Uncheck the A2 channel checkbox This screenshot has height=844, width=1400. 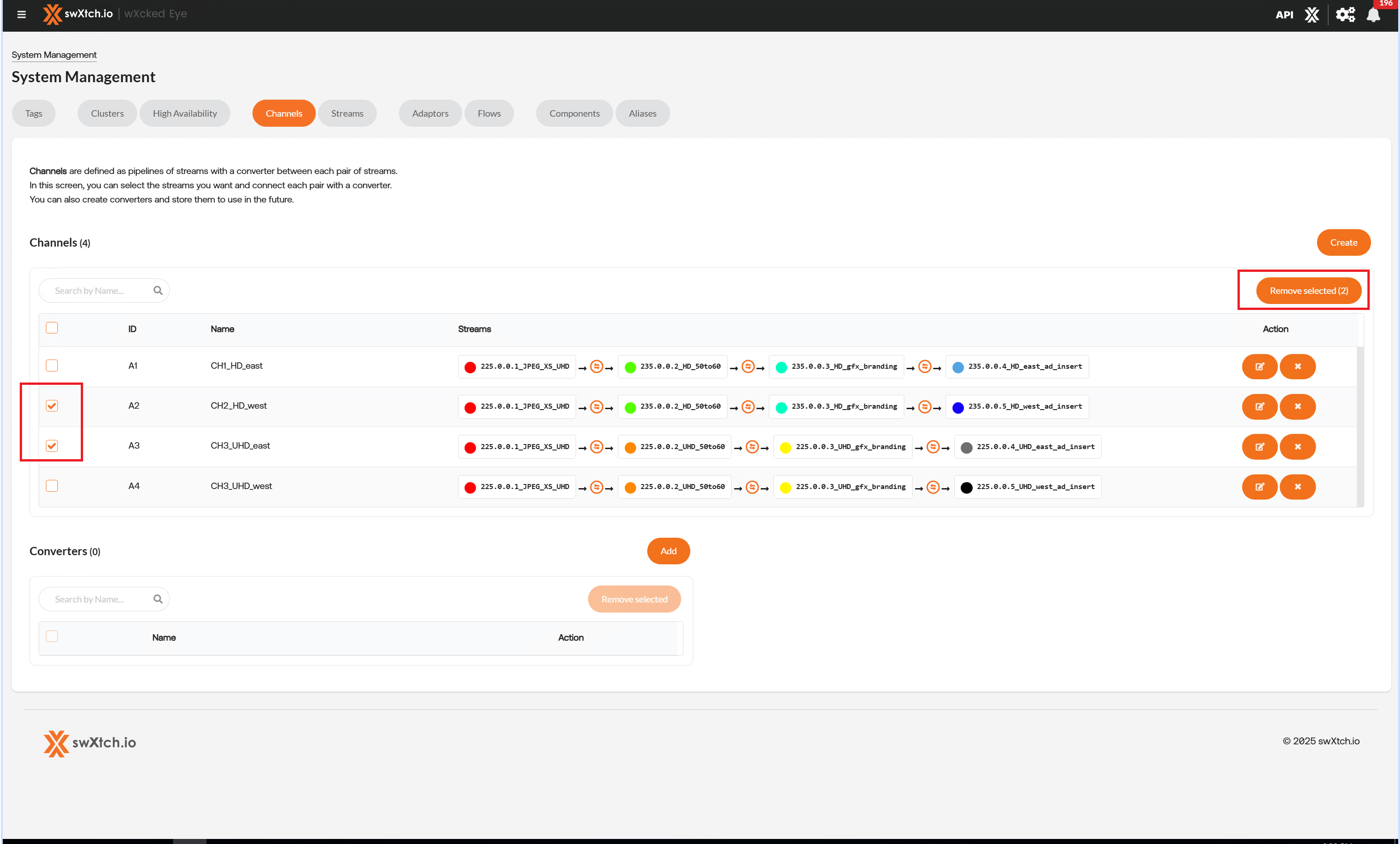tap(52, 406)
